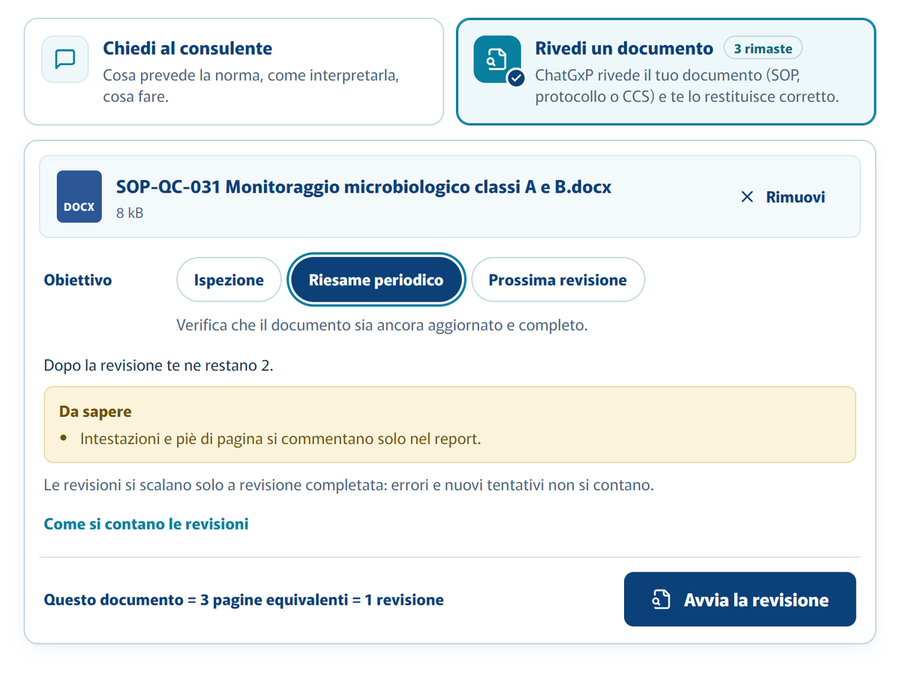Screen dimensions: 900x675
Task: Start the review with Avvia la revisione
Action: 740,599
